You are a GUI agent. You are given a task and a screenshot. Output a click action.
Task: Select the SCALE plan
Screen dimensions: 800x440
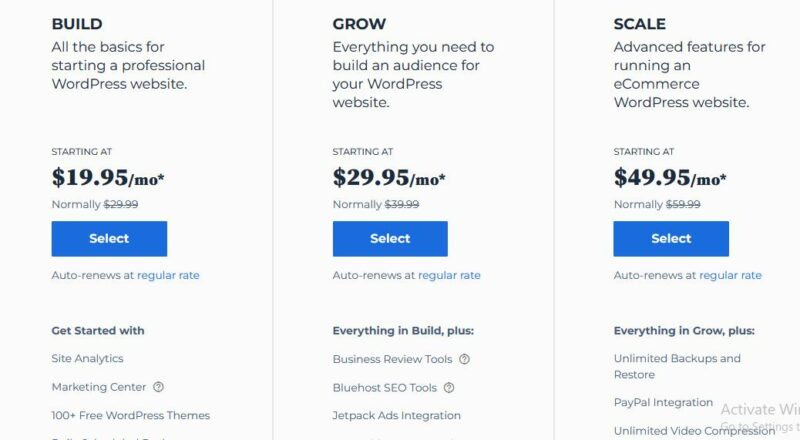[671, 238]
